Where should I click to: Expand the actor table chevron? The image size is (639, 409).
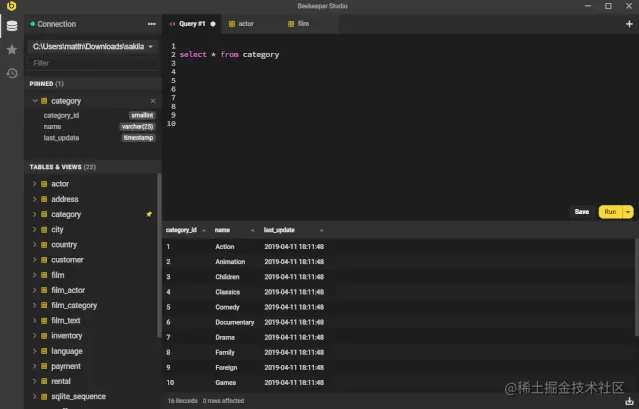coord(35,184)
